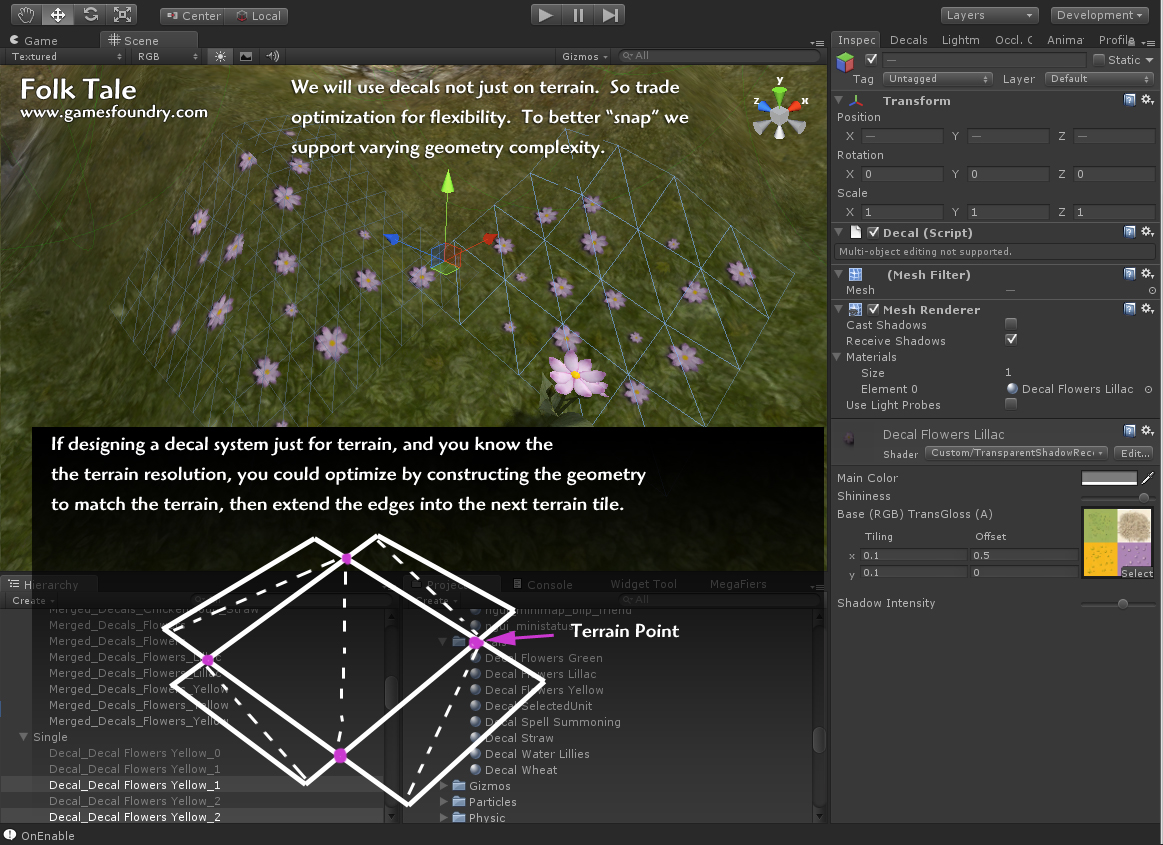
Task: Open the Development layout dropdown
Action: point(1099,15)
